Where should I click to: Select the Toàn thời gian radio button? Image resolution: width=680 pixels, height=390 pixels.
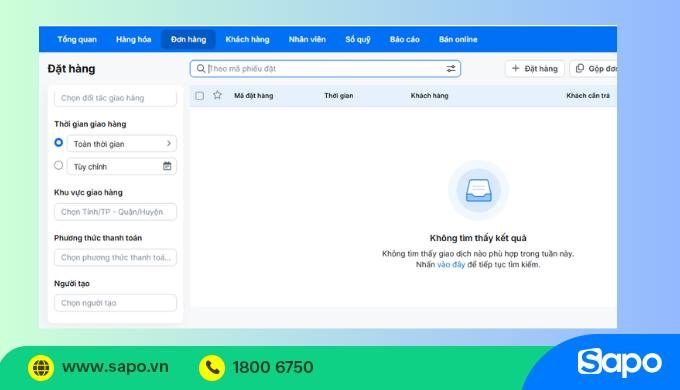point(59,142)
